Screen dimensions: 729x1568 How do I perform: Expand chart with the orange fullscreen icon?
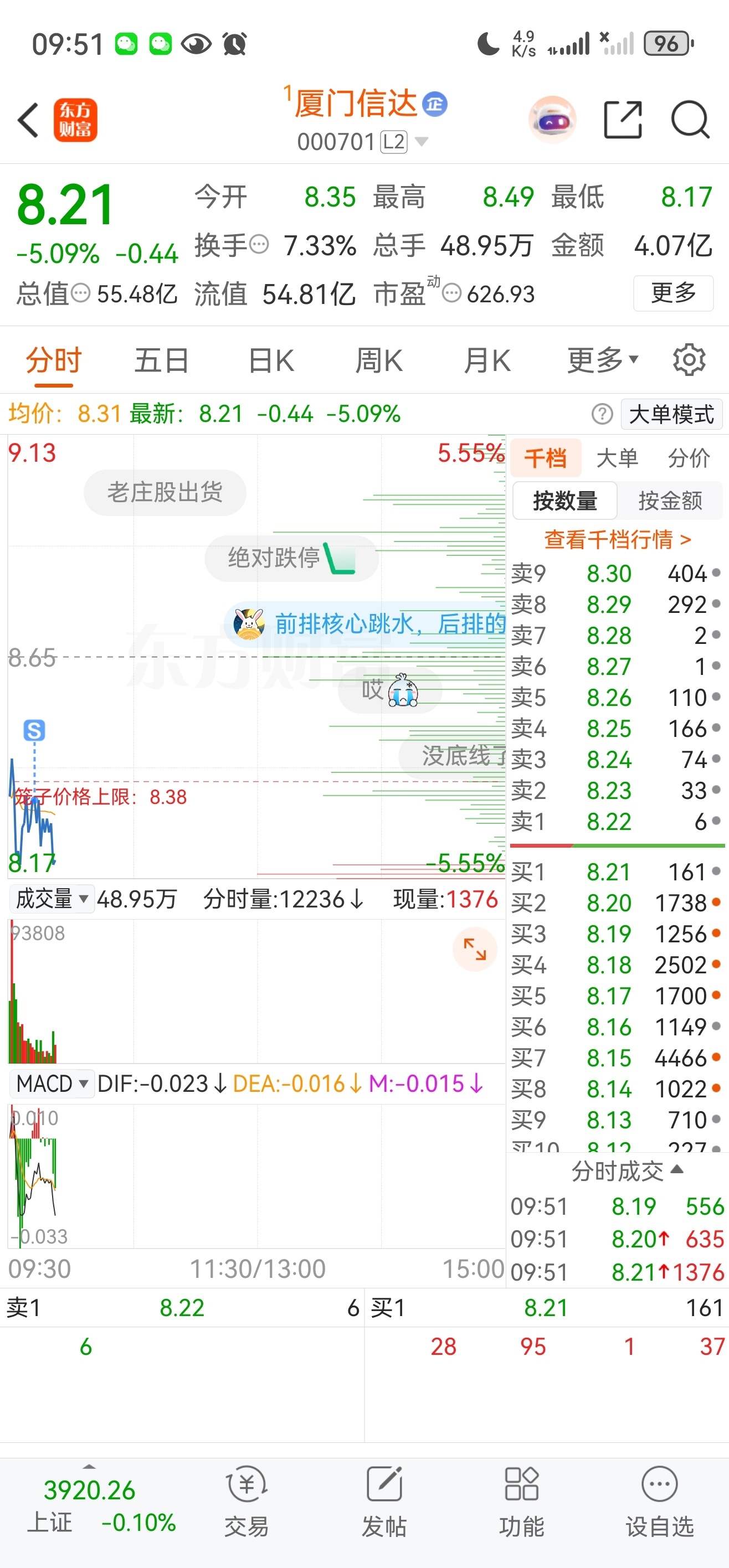coord(474,949)
